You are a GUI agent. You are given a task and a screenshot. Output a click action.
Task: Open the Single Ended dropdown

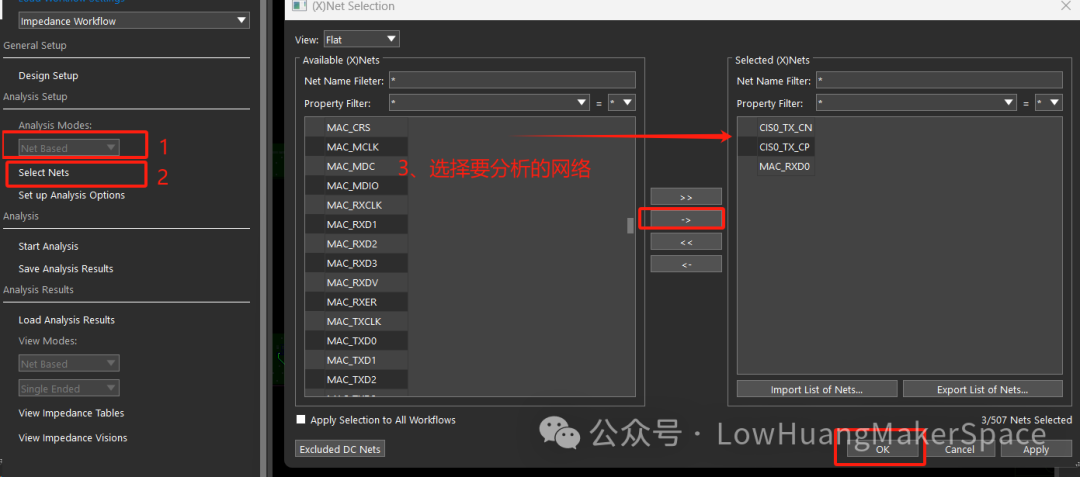click(69, 388)
